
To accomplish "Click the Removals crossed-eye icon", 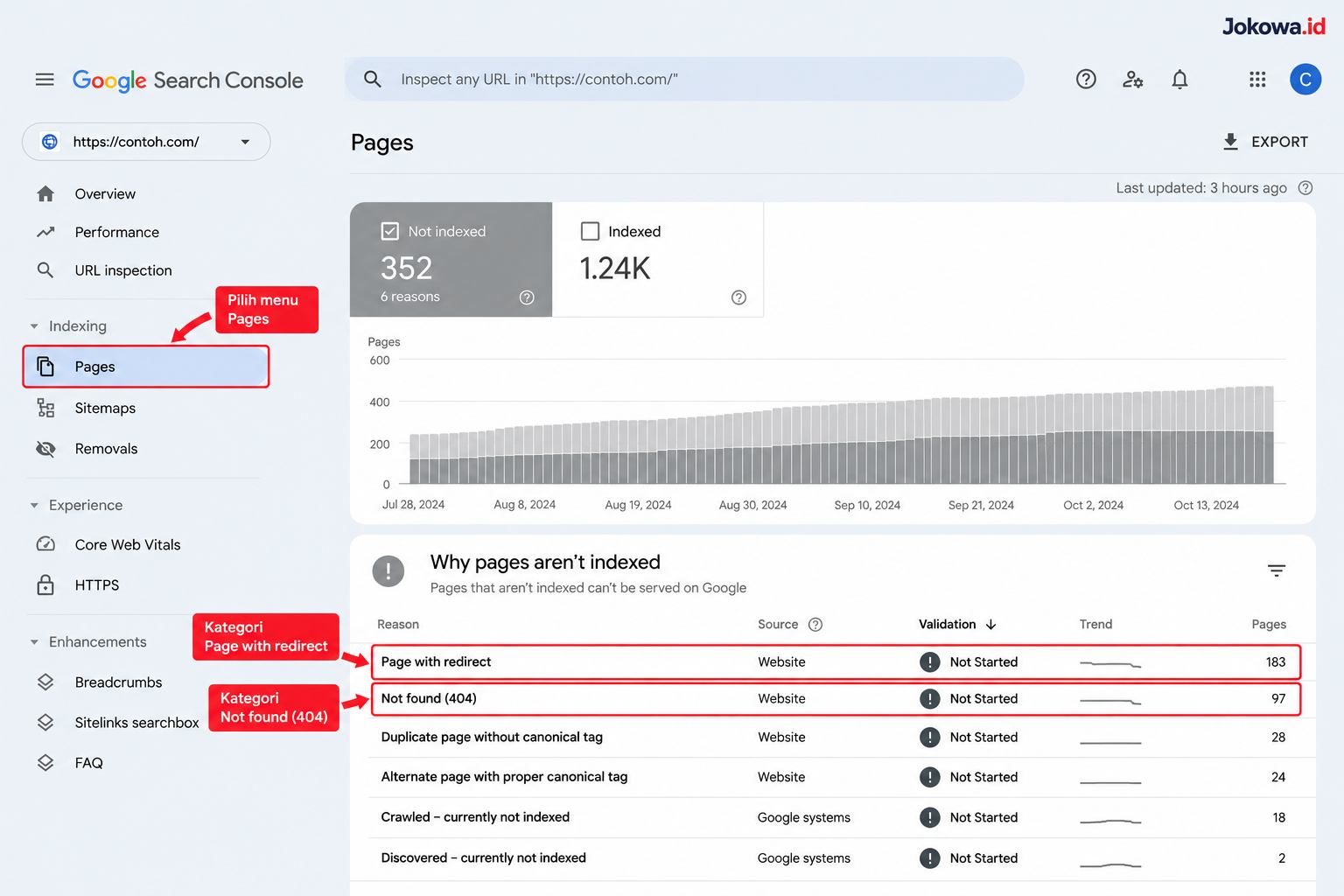I will [x=45, y=449].
